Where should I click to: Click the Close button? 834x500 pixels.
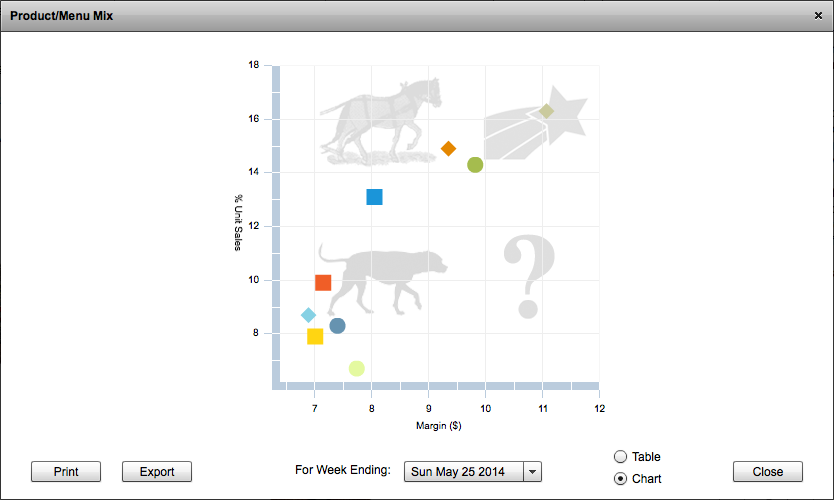[x=768, y=471]
